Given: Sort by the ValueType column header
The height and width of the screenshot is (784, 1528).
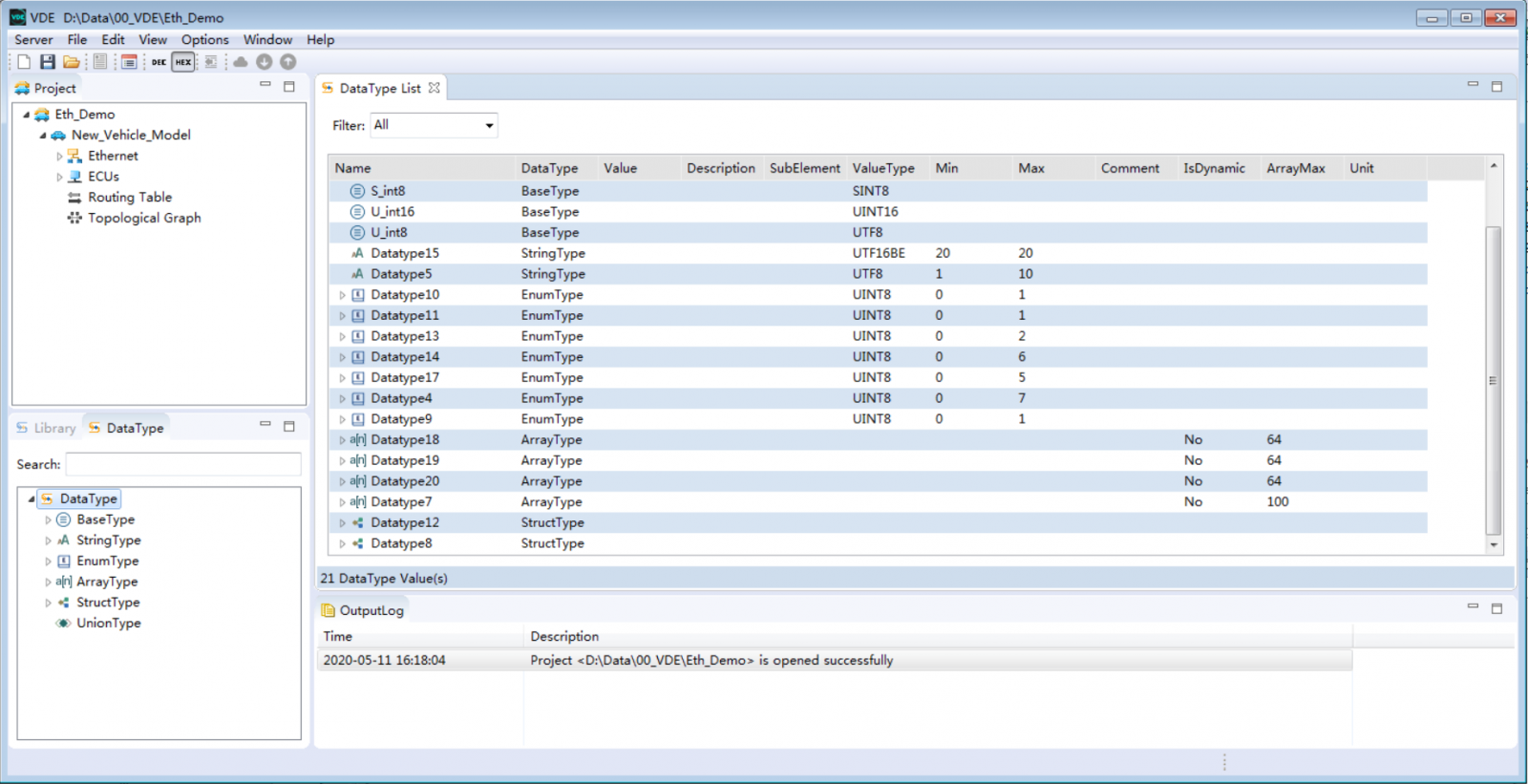Looking at the screenshot, I should (x=887, y=168).
